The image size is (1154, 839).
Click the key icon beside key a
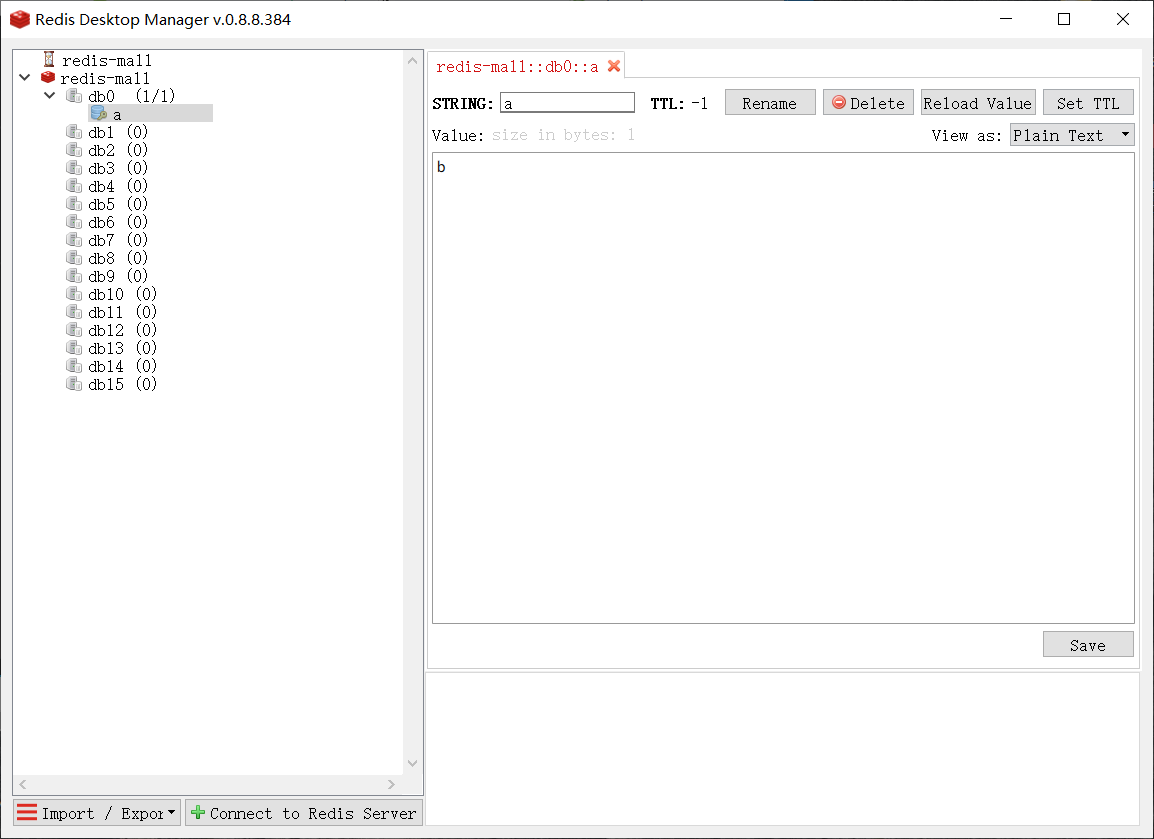[99, 113]
